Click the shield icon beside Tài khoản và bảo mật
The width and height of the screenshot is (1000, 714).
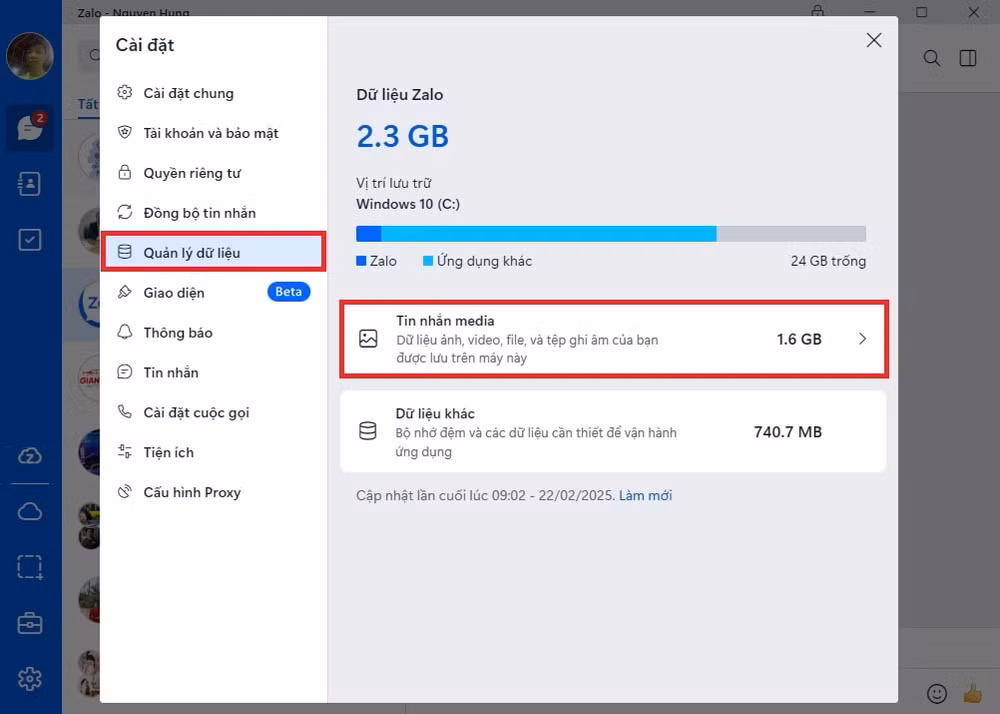(x=125, y=133)
